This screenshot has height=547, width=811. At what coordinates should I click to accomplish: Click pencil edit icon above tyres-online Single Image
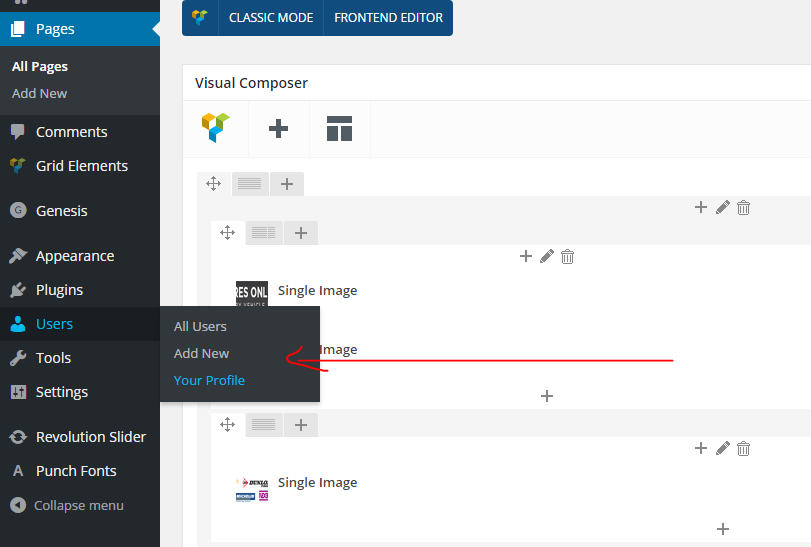pos(547,256)
